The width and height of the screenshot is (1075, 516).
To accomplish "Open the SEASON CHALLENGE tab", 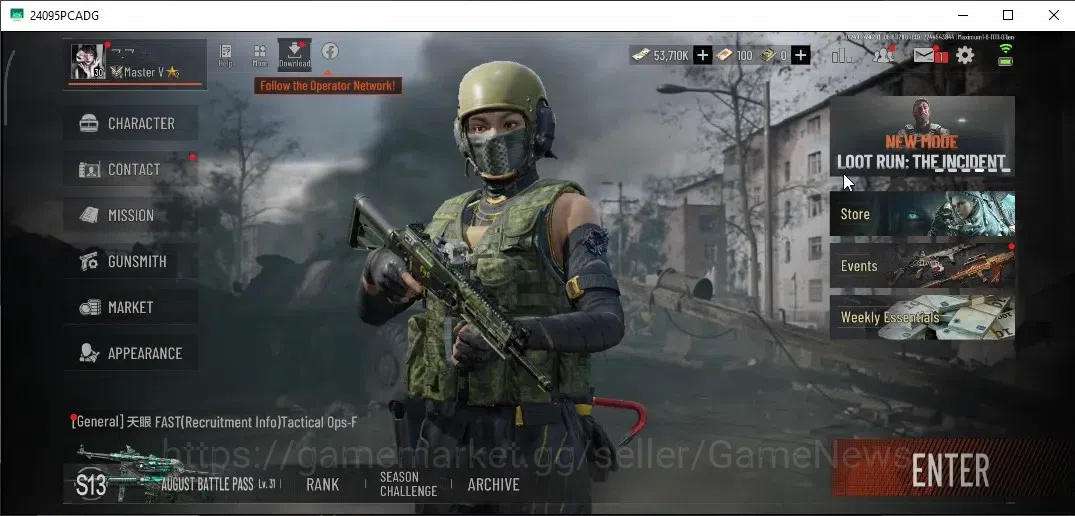I will coord(409,484).
